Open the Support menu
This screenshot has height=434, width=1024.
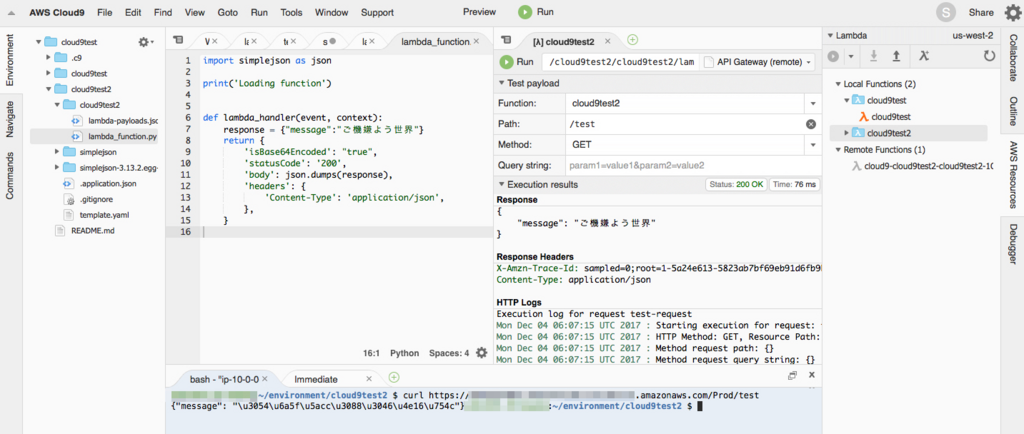(x=377, y=12)
